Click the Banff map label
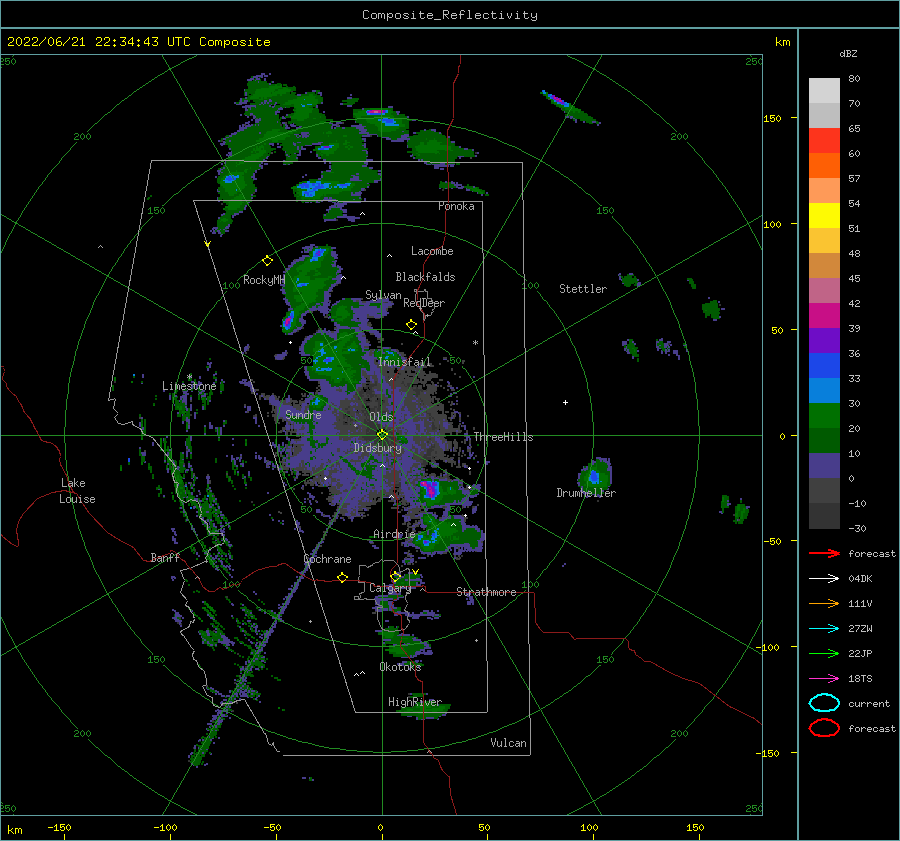Image resolution: width=900 pixels, height=841 pixels. [165, 557]
